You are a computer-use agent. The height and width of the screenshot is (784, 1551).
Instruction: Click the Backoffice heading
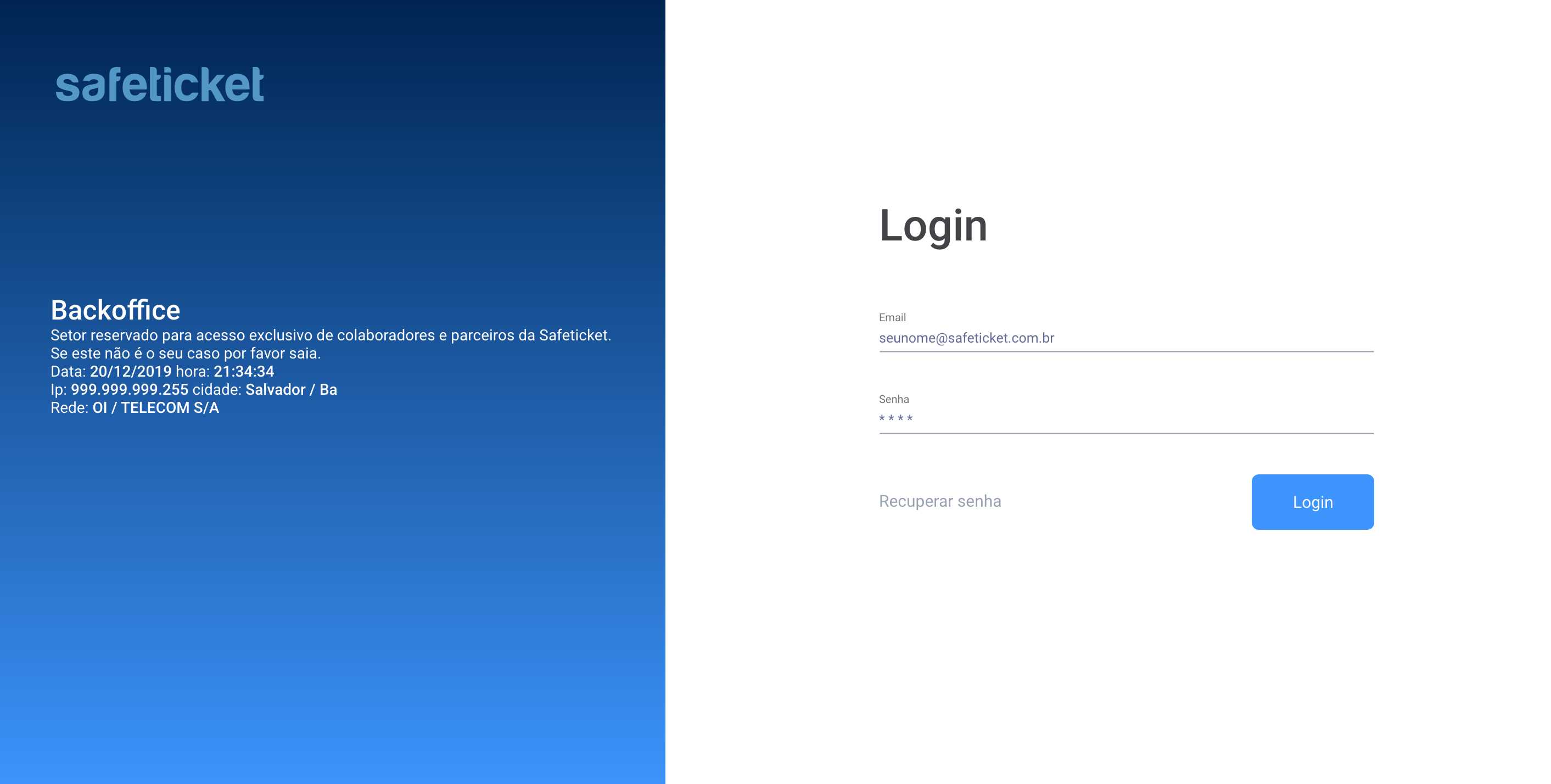point(116,310)
